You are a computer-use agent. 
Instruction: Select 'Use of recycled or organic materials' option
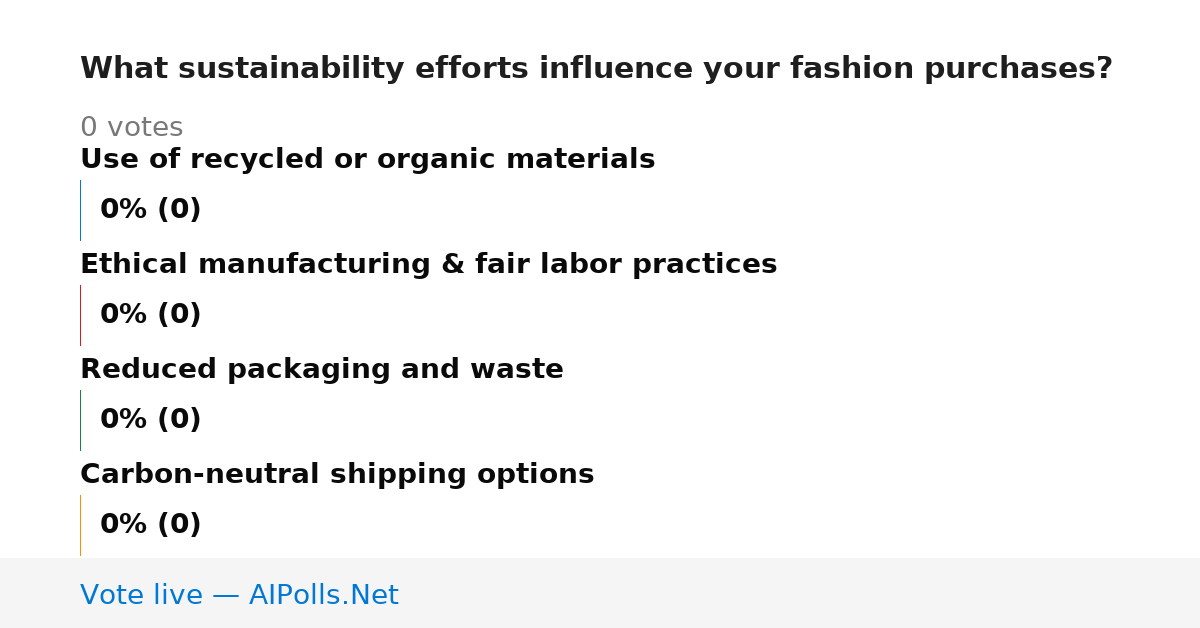click(x=367, y=160)
